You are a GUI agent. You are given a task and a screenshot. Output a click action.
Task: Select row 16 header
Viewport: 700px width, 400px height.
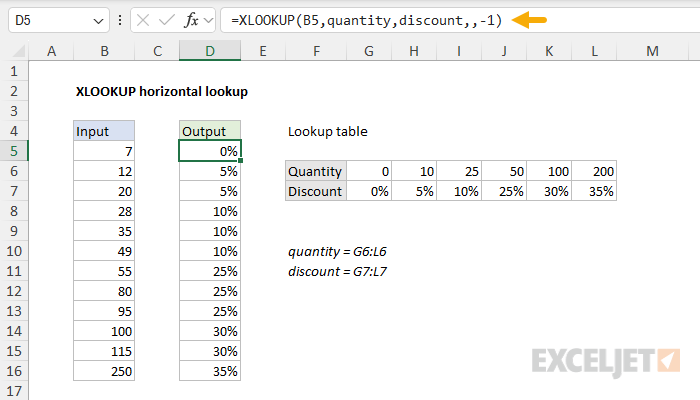click(x=14, y=371)
